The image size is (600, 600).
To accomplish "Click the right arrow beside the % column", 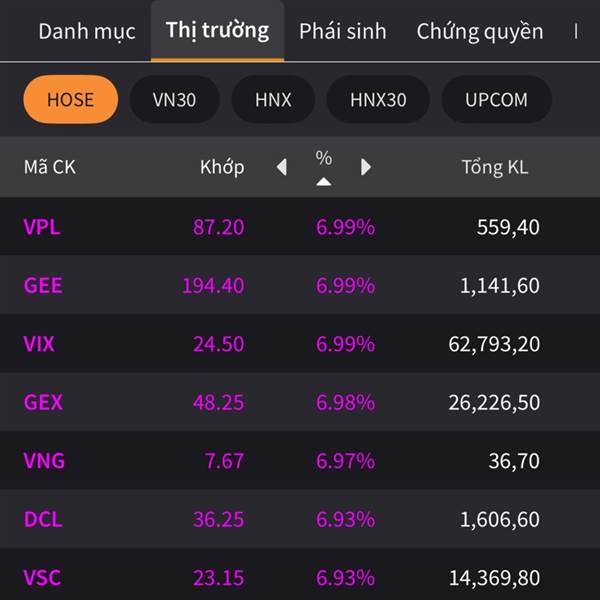I will (x=366, y=167).
